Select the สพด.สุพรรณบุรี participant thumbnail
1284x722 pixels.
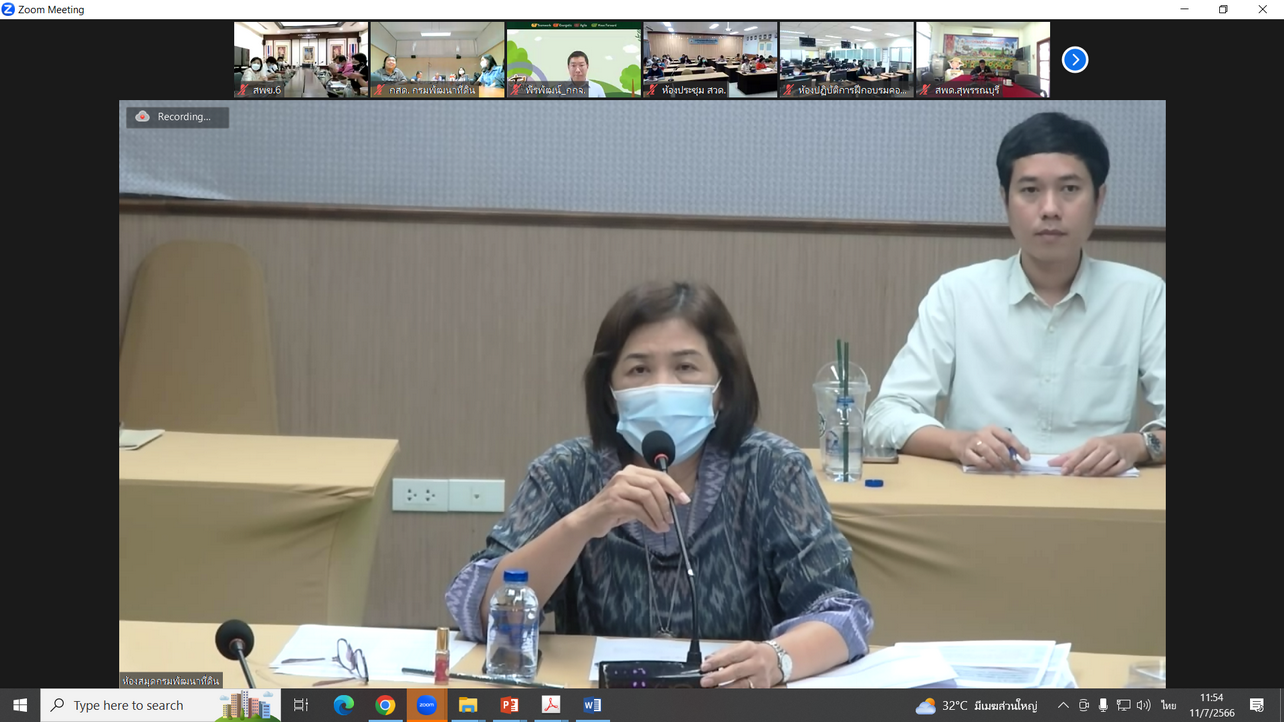pyautogui.click(x=982, y=60)
